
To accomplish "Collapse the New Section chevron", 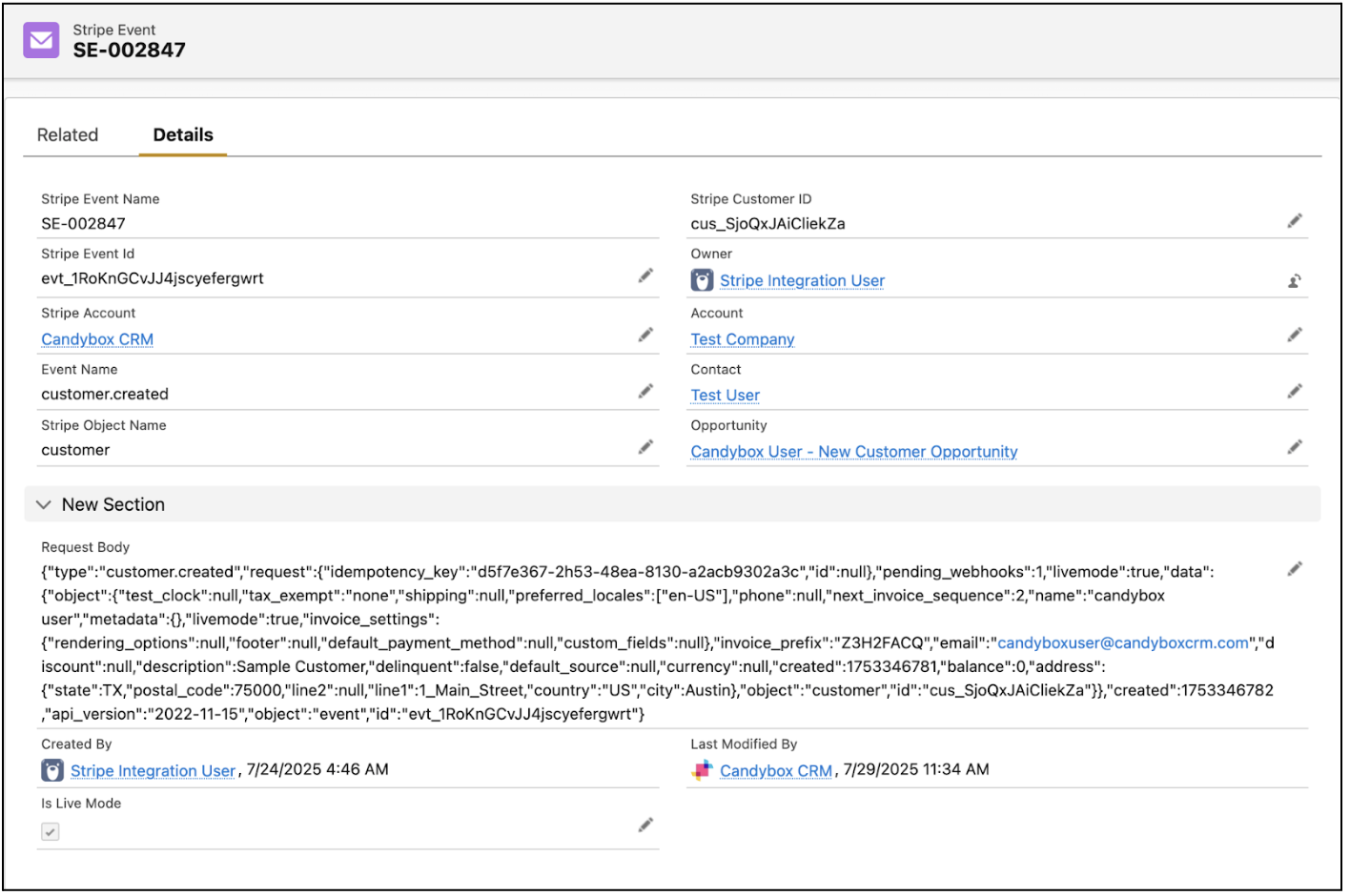I will tap(43, 504).
